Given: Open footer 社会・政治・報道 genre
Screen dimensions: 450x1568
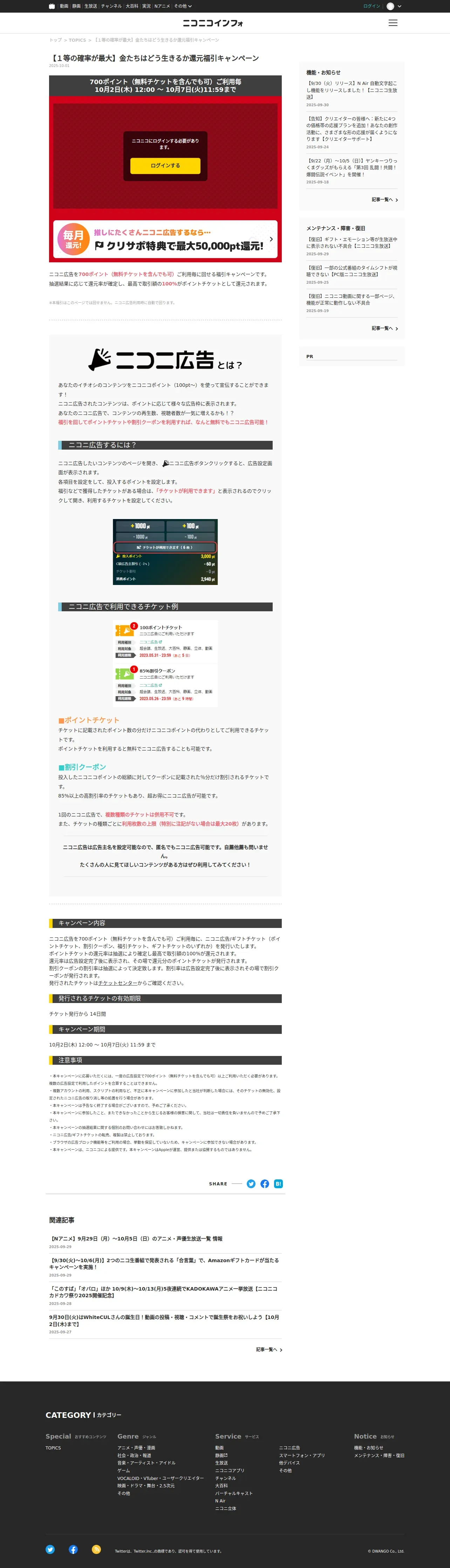Looking at the screenshot, I should (x=134, y=1455).
